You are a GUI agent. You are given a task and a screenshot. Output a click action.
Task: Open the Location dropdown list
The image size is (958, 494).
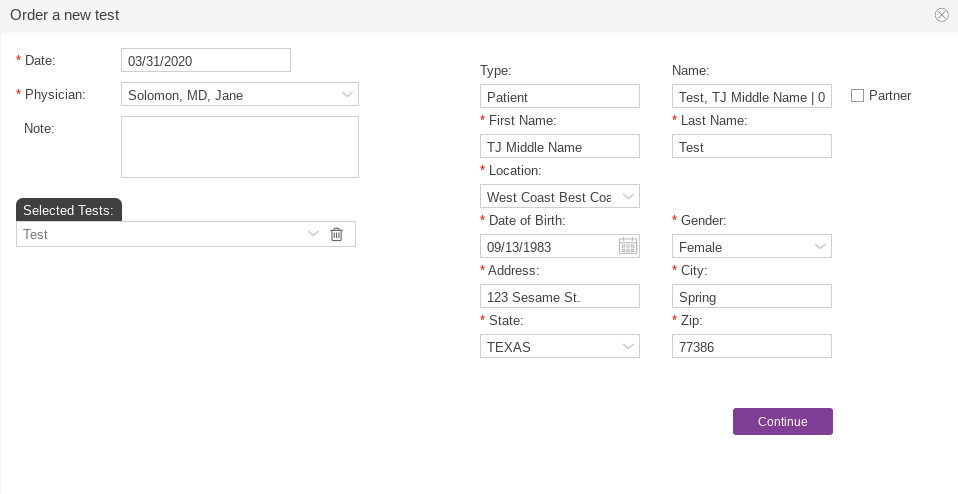(x=628, y=196)
